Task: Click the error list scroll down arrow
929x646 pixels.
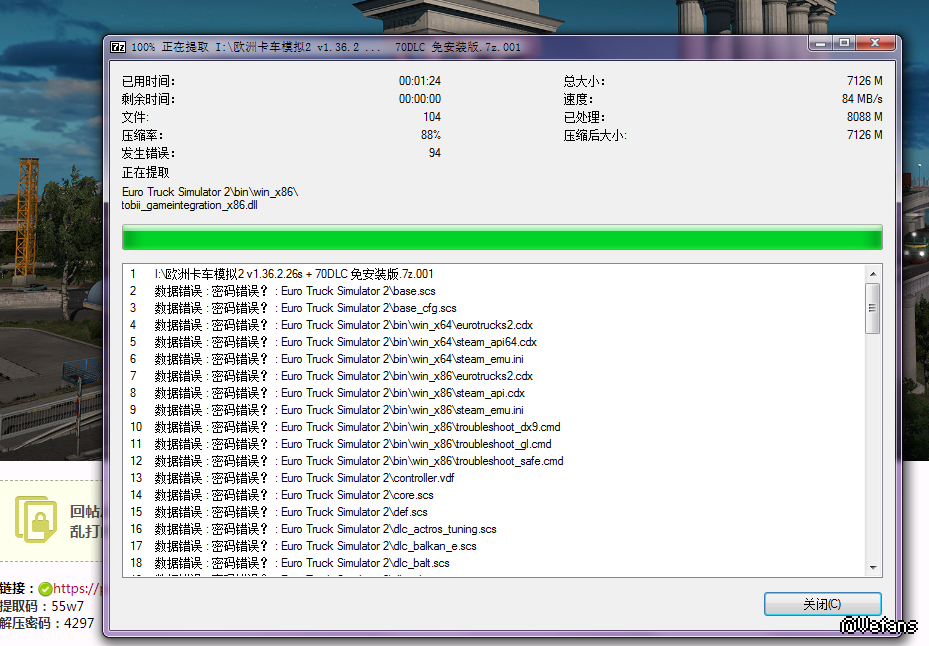Action: tap(873, 567)
